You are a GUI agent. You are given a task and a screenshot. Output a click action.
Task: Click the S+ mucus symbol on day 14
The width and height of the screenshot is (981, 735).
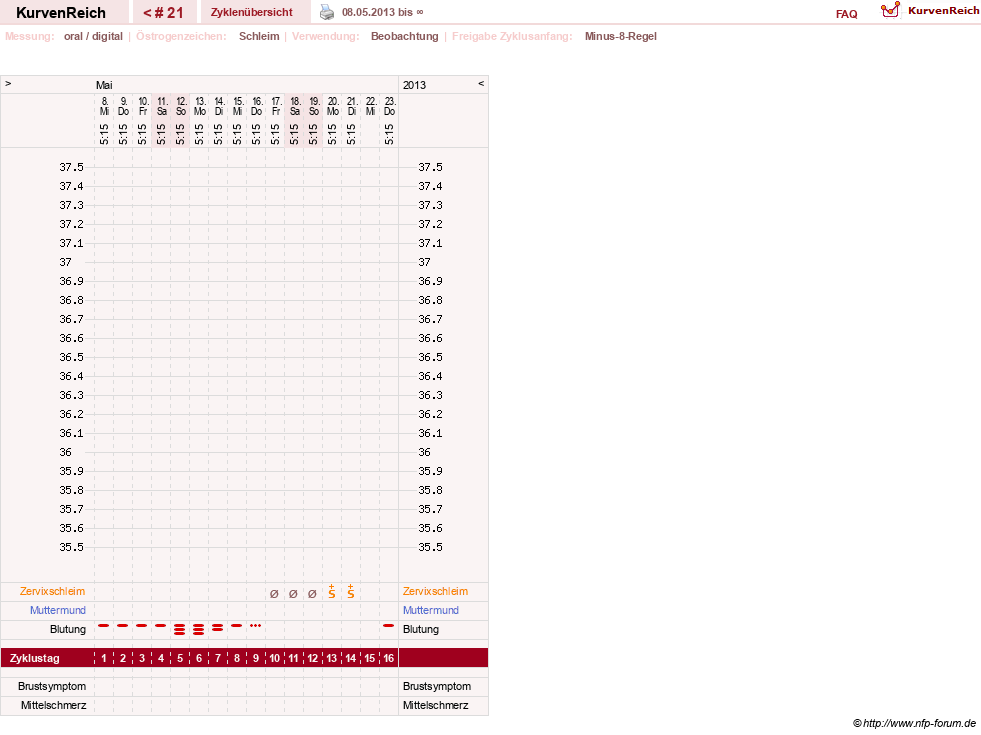coord(350,592)
